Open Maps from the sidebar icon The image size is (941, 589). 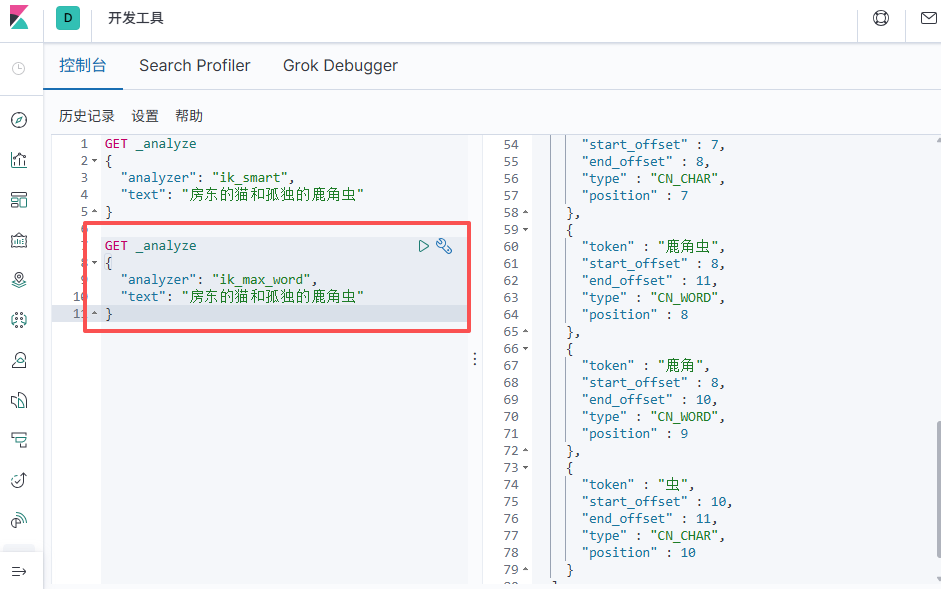(19, 280)
